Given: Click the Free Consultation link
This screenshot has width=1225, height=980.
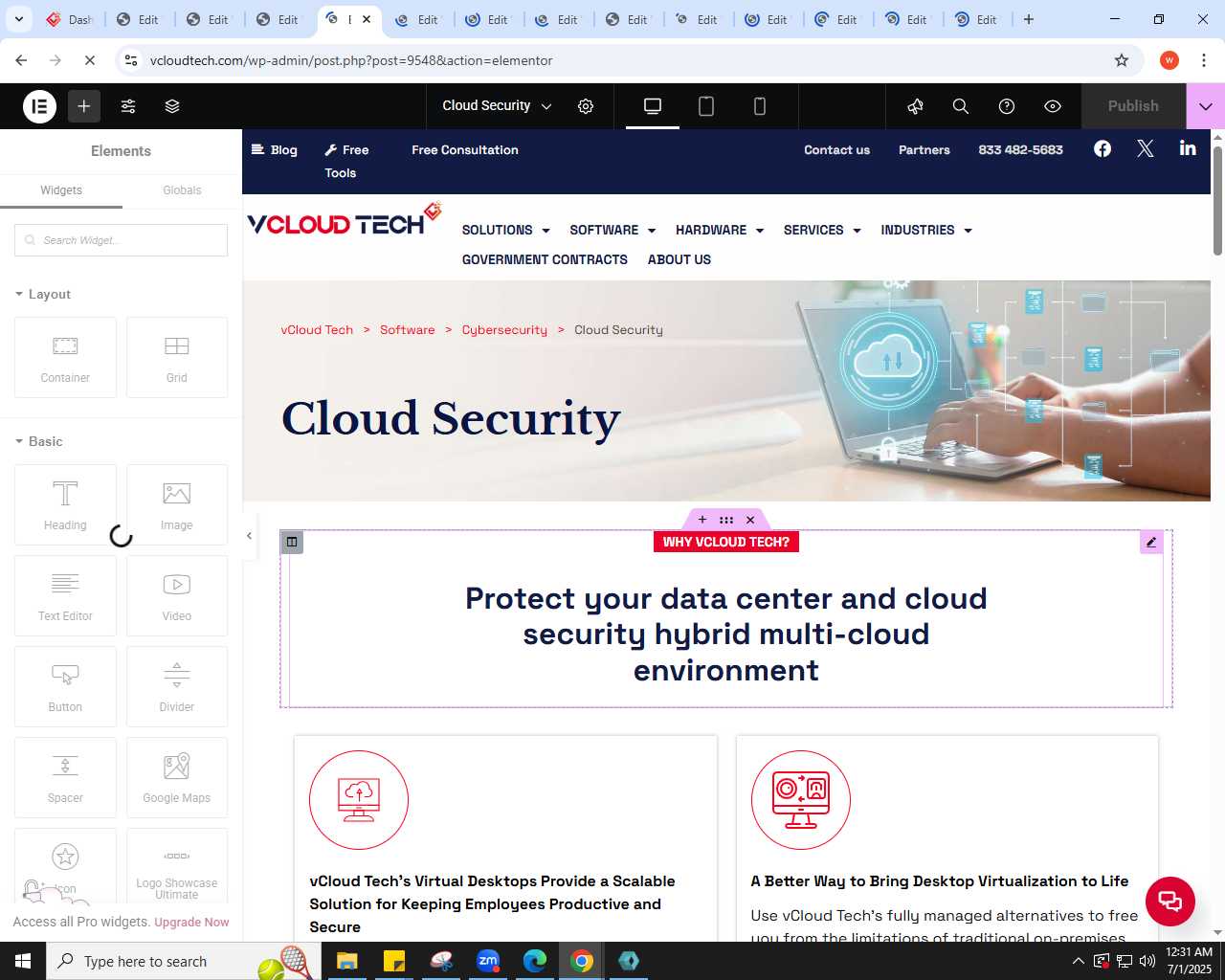Looking at the screenshot, I should point(465,150).
